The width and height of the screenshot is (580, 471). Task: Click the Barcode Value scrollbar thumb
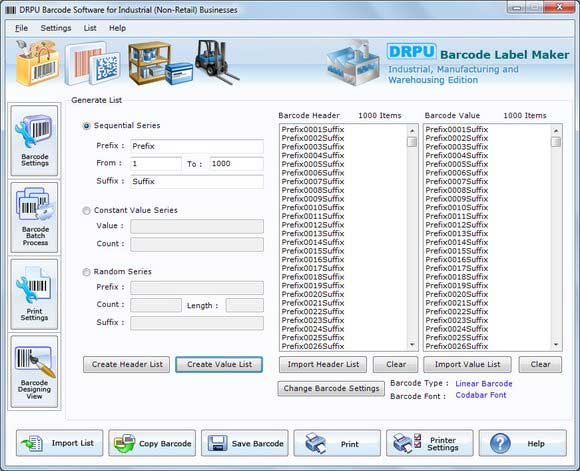556,142
